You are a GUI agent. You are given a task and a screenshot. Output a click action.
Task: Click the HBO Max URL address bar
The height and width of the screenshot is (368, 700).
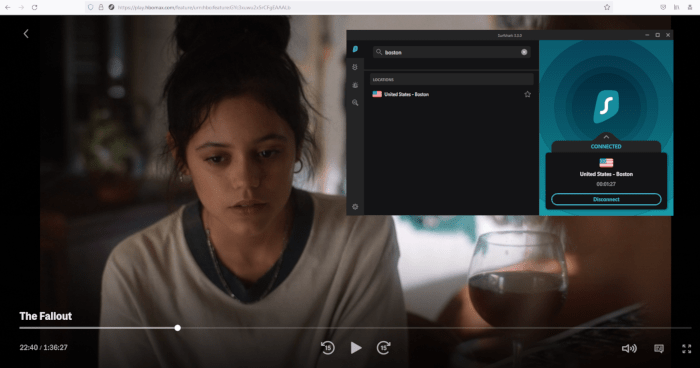click(348, 7)
